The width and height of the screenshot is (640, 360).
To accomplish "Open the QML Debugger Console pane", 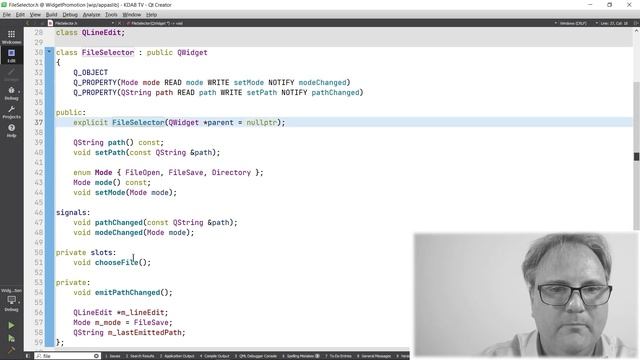I will (x=256, y=356).
